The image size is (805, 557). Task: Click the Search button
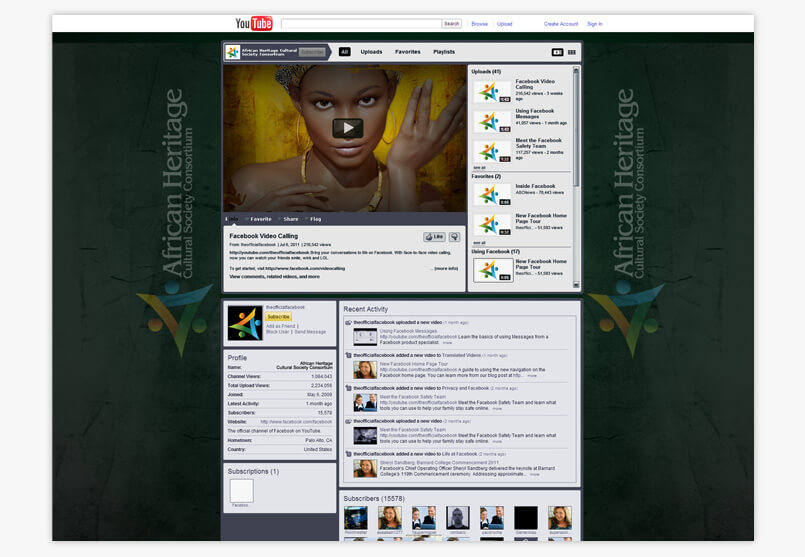click(452, 24)
